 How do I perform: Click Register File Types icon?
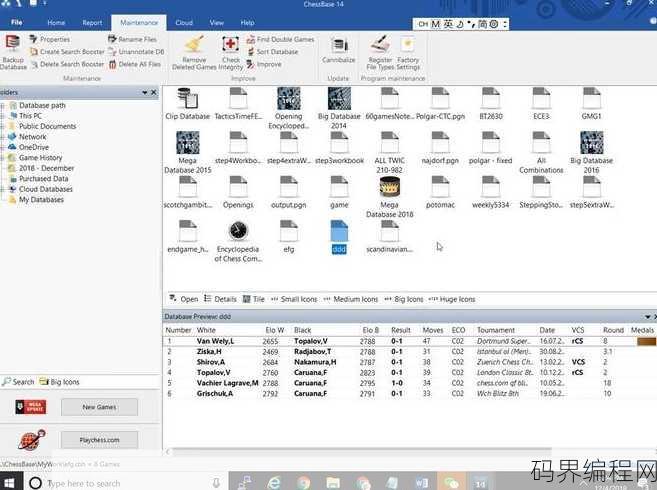(x=380, y=52)
